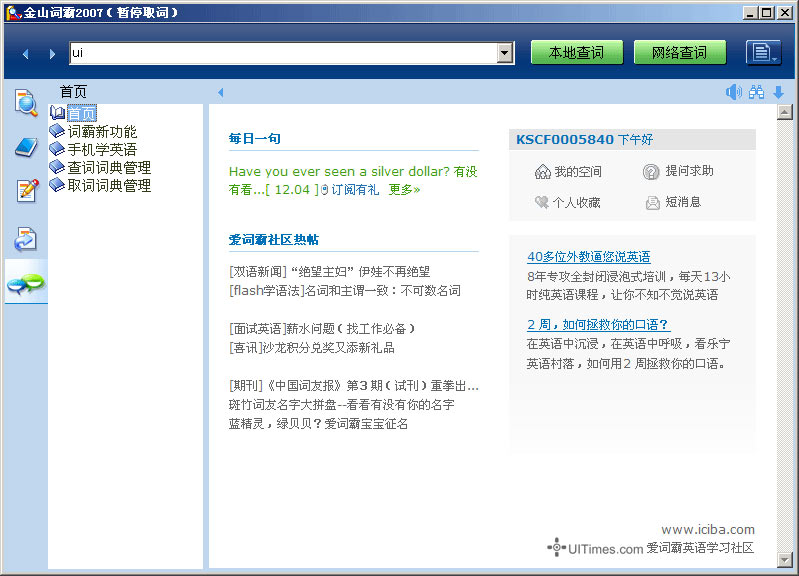799x576 pixels.
Task: Open the 喜讯 沙龙积分兑奖 post
Action: point(312,348)
